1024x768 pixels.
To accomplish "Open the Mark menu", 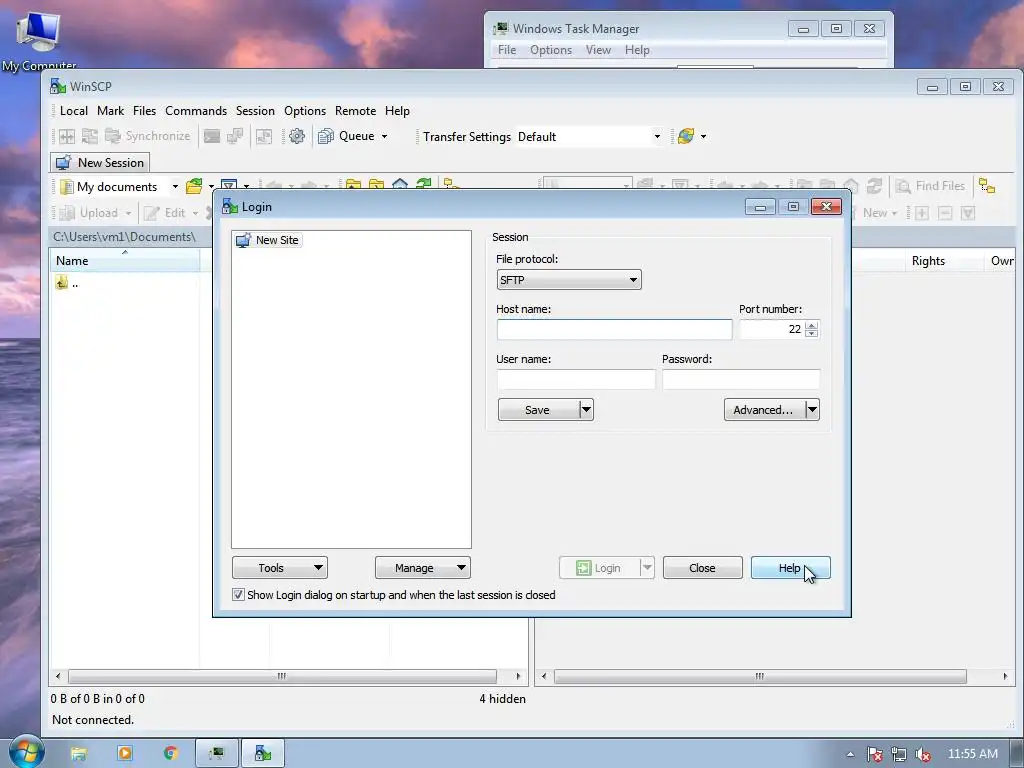I will pos(110,111).
